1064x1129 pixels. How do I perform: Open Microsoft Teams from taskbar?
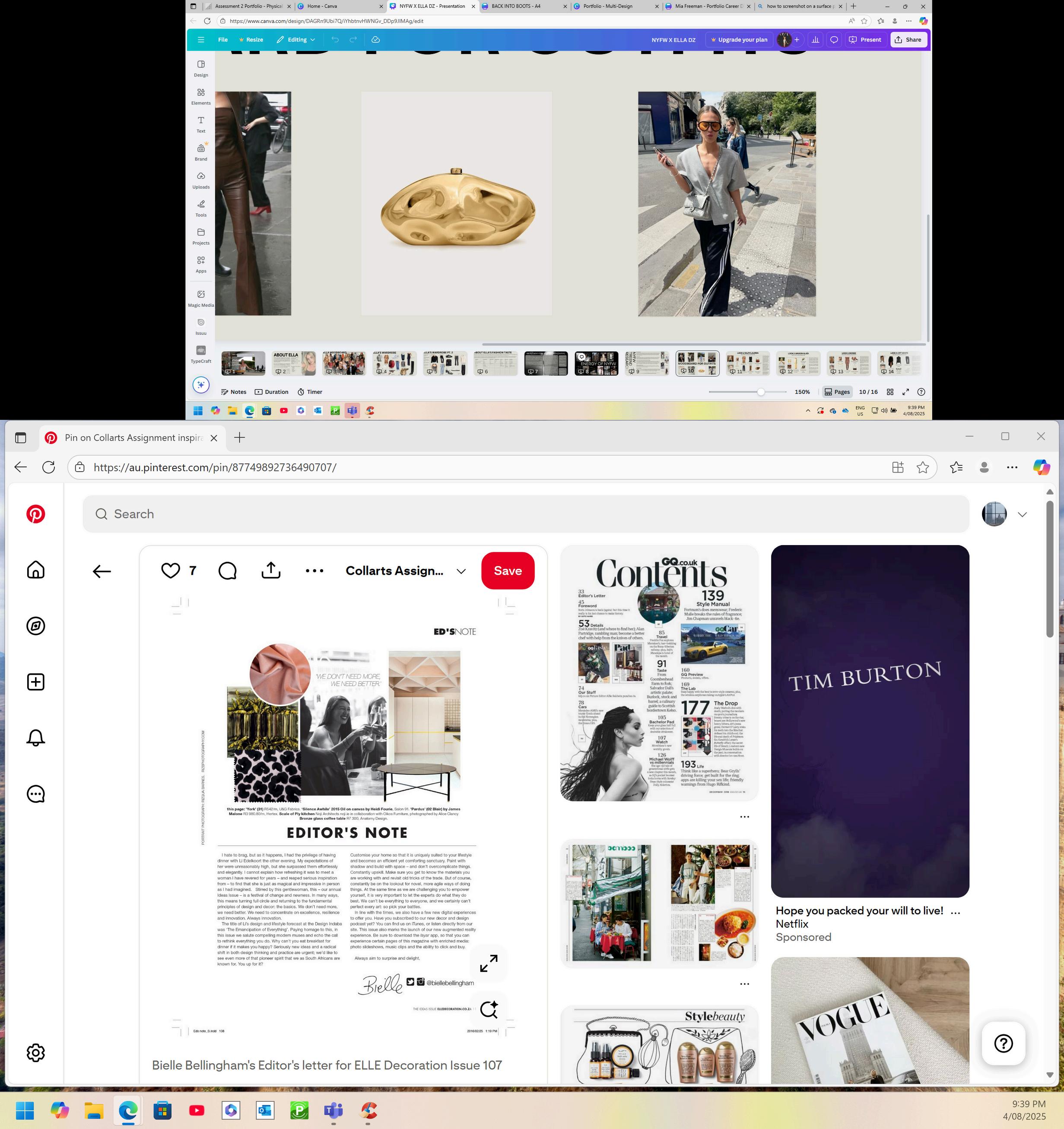pos(333,1110)
